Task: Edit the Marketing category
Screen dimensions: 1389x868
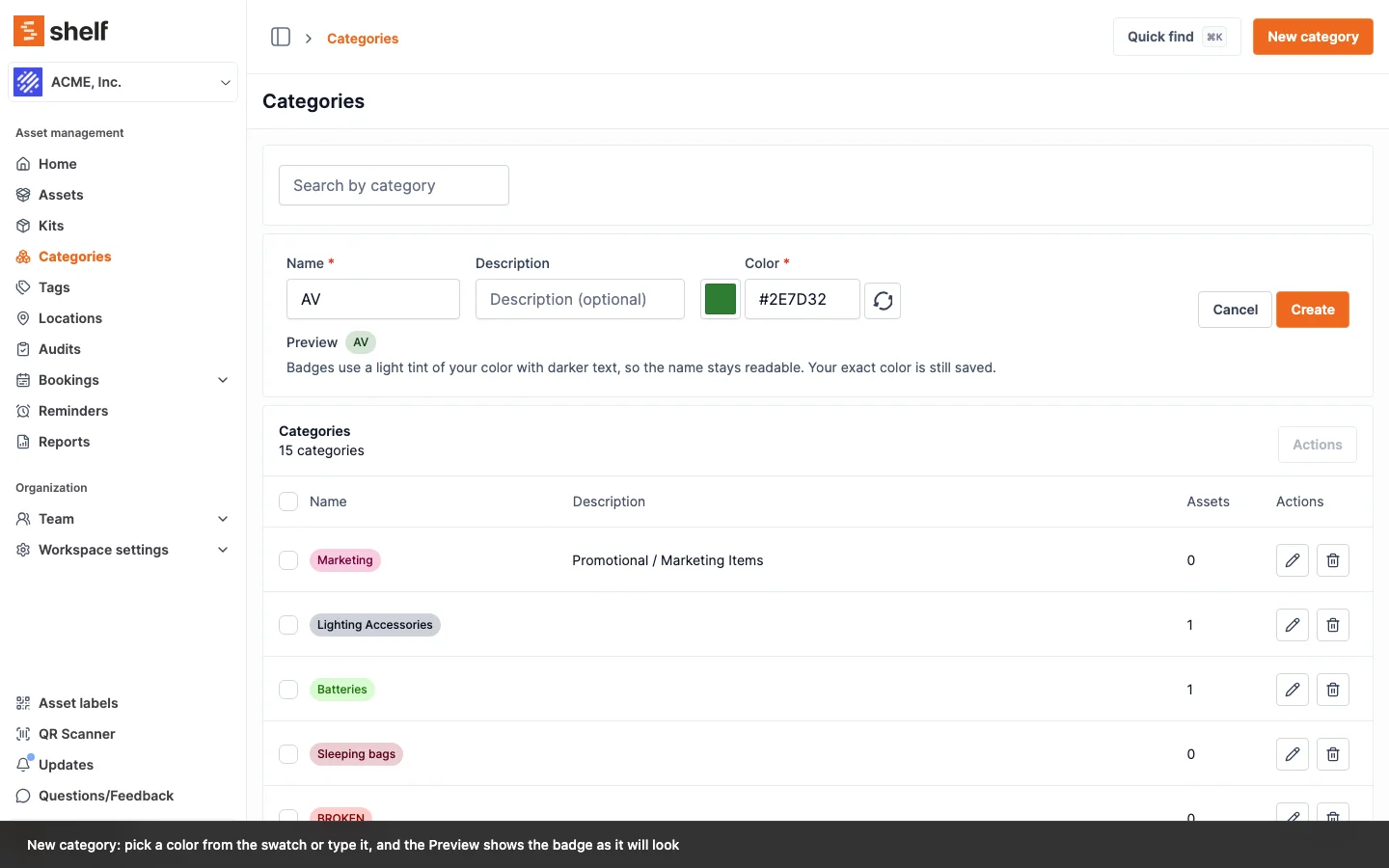Action: point(1293,560)
